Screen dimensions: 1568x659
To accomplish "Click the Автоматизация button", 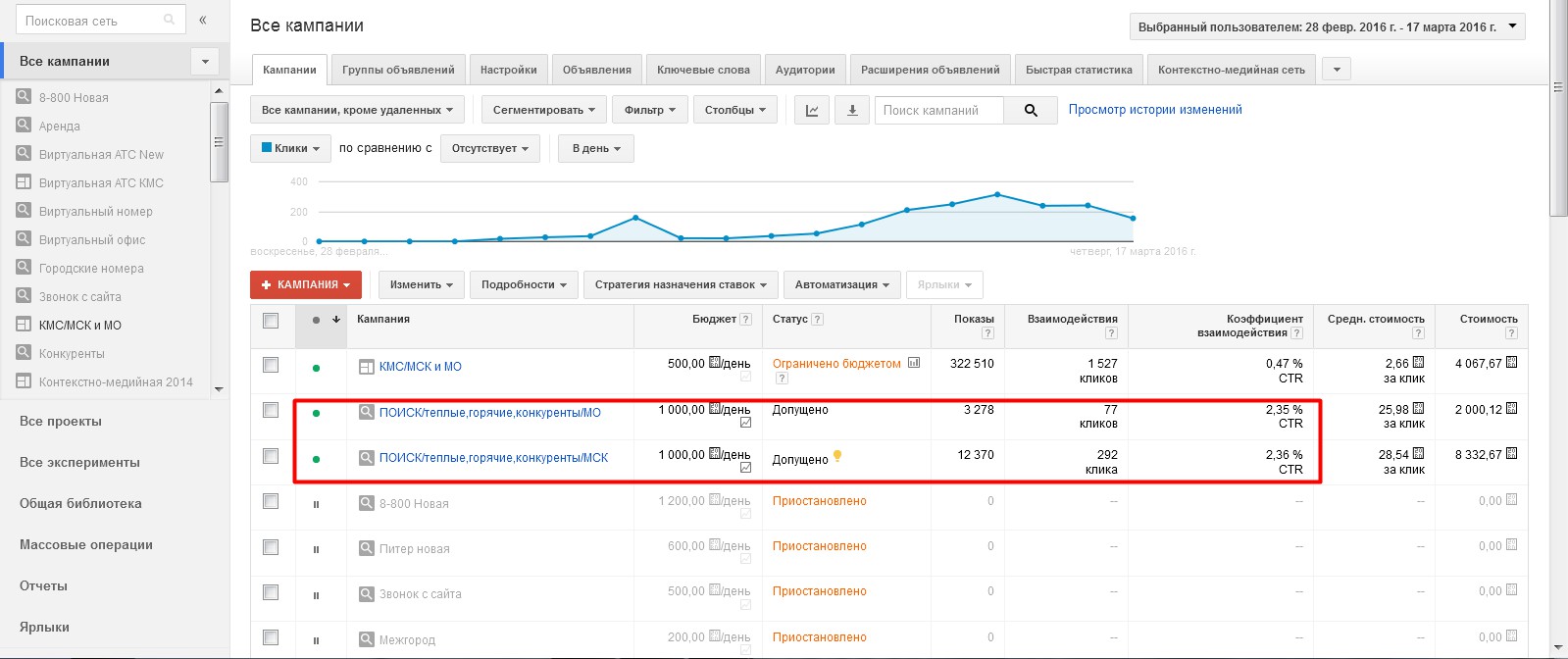I will pos(842,284).
